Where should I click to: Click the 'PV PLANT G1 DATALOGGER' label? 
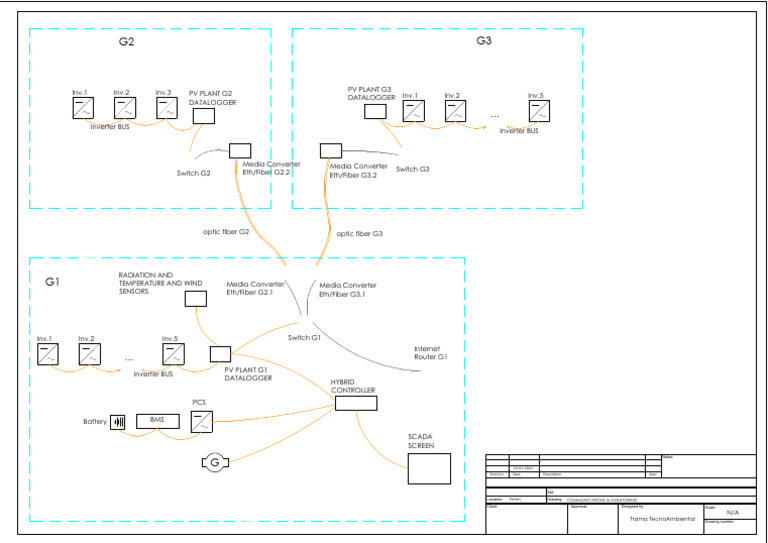(248, 375)
